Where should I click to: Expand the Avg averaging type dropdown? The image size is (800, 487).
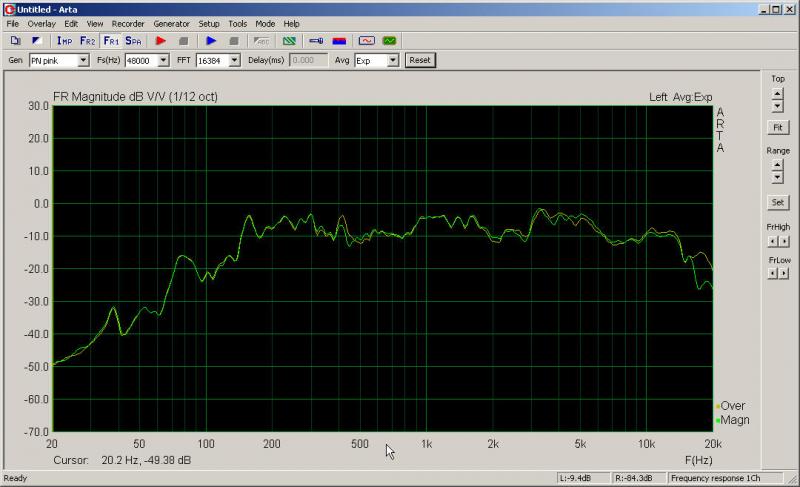tap(393, 60)
